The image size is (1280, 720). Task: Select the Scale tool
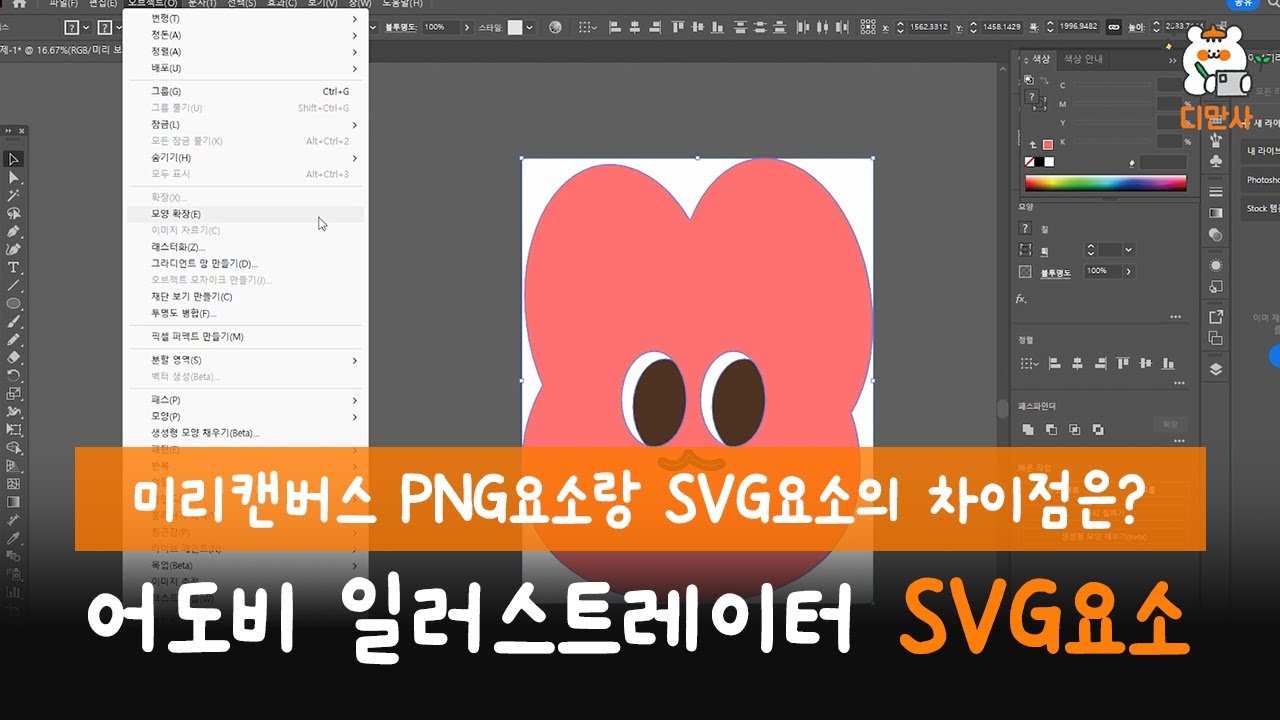(14, 393)
